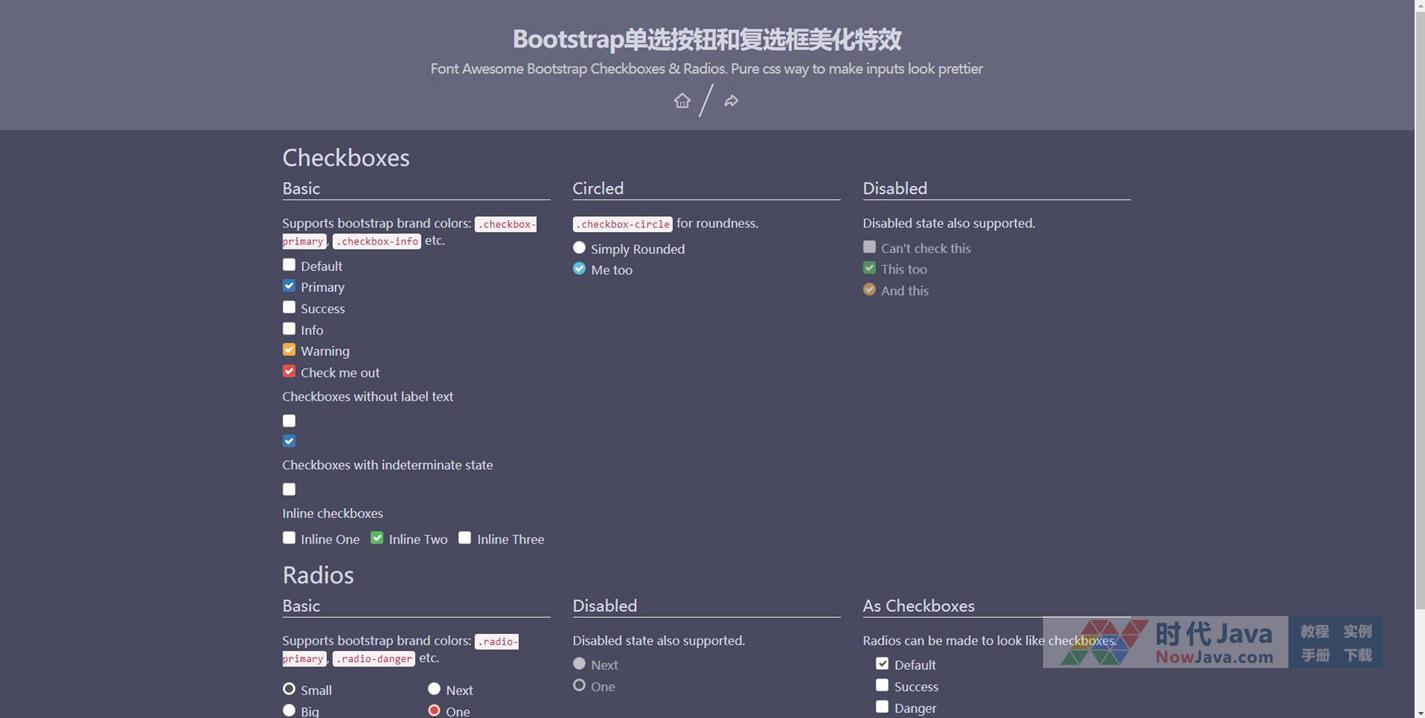The width and height of the screenshot is (1425, 718).
Task: Click the Checkboxes section heading
Action: click(x=346, y=158)
